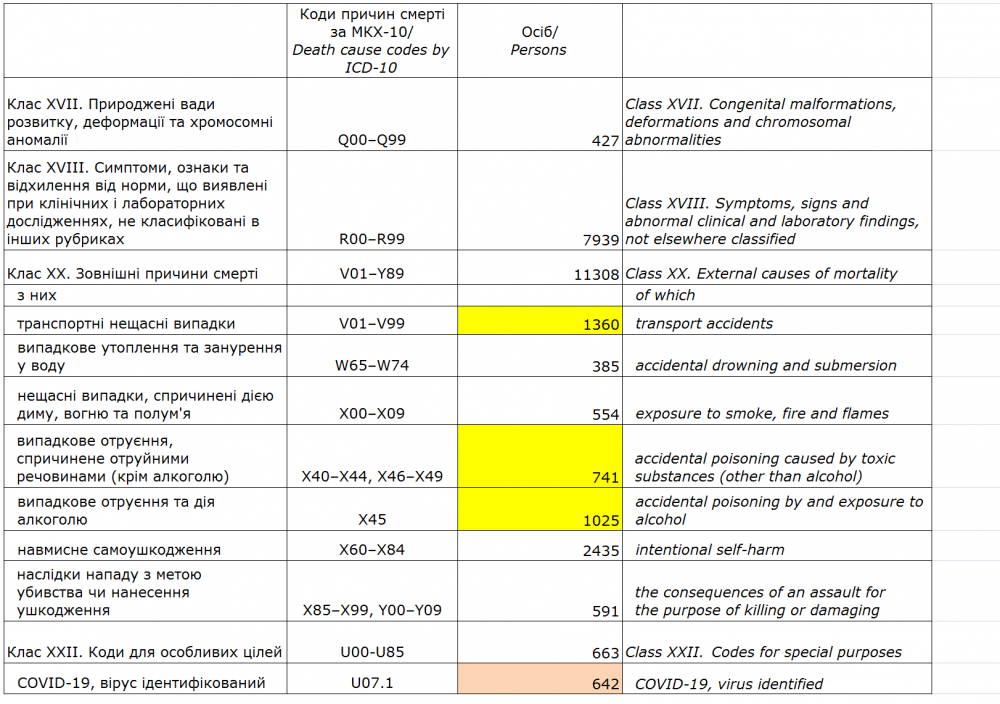
Task: Click the yellow cell containing 741
Action: click(x=540, y=456)
